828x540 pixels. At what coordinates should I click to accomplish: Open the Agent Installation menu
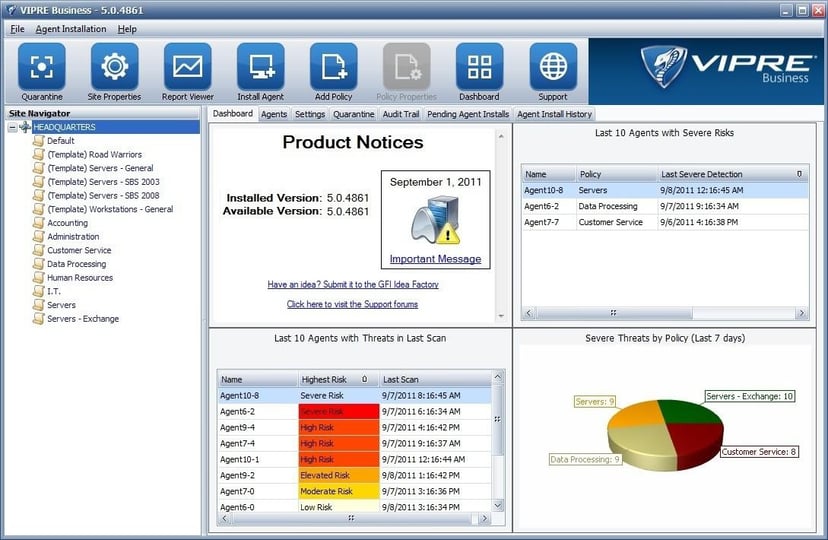pos(70,29)
